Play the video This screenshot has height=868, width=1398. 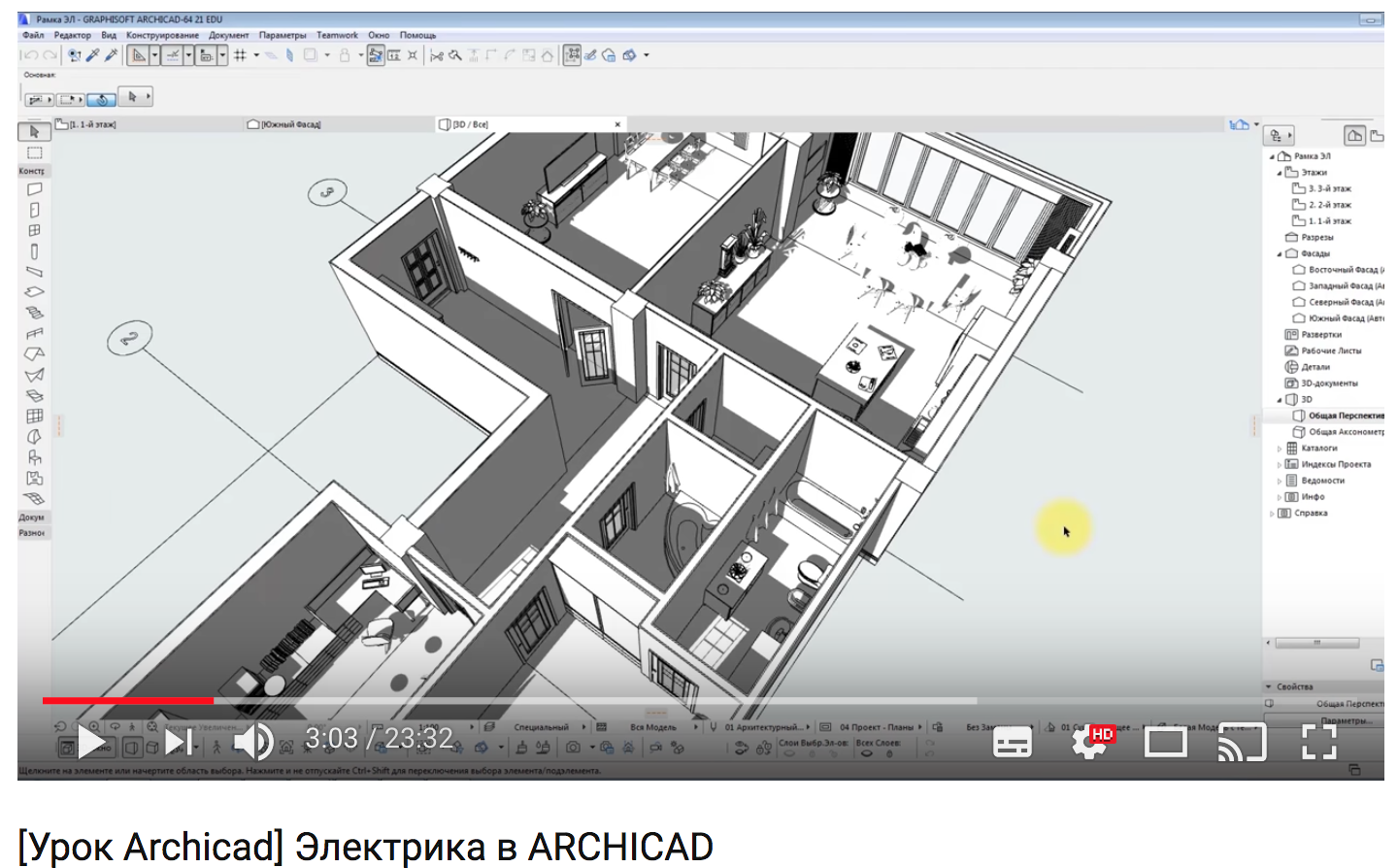click(x=90, y=743)
